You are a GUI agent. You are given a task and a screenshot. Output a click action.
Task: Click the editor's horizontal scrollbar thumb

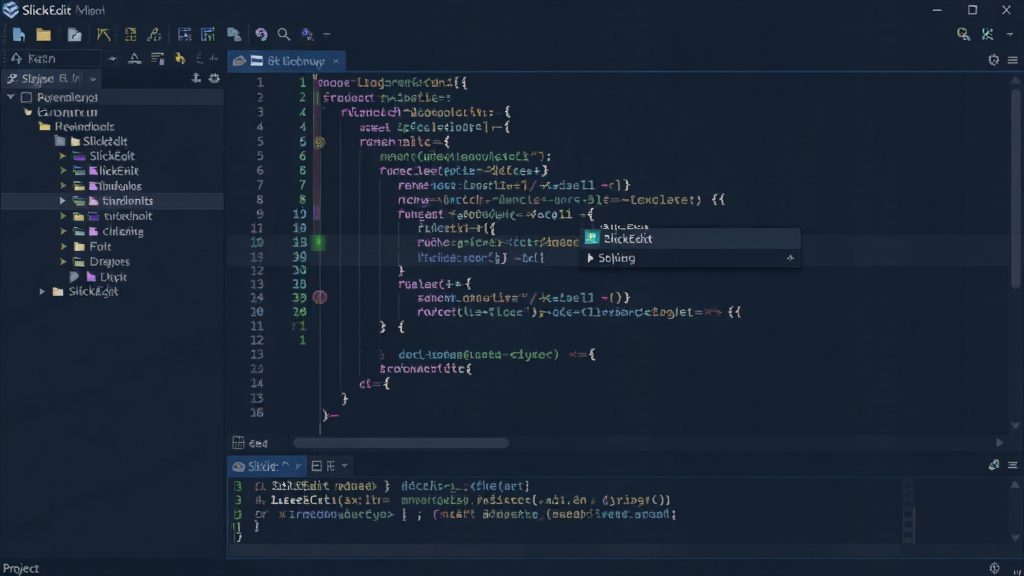point(401,443)
